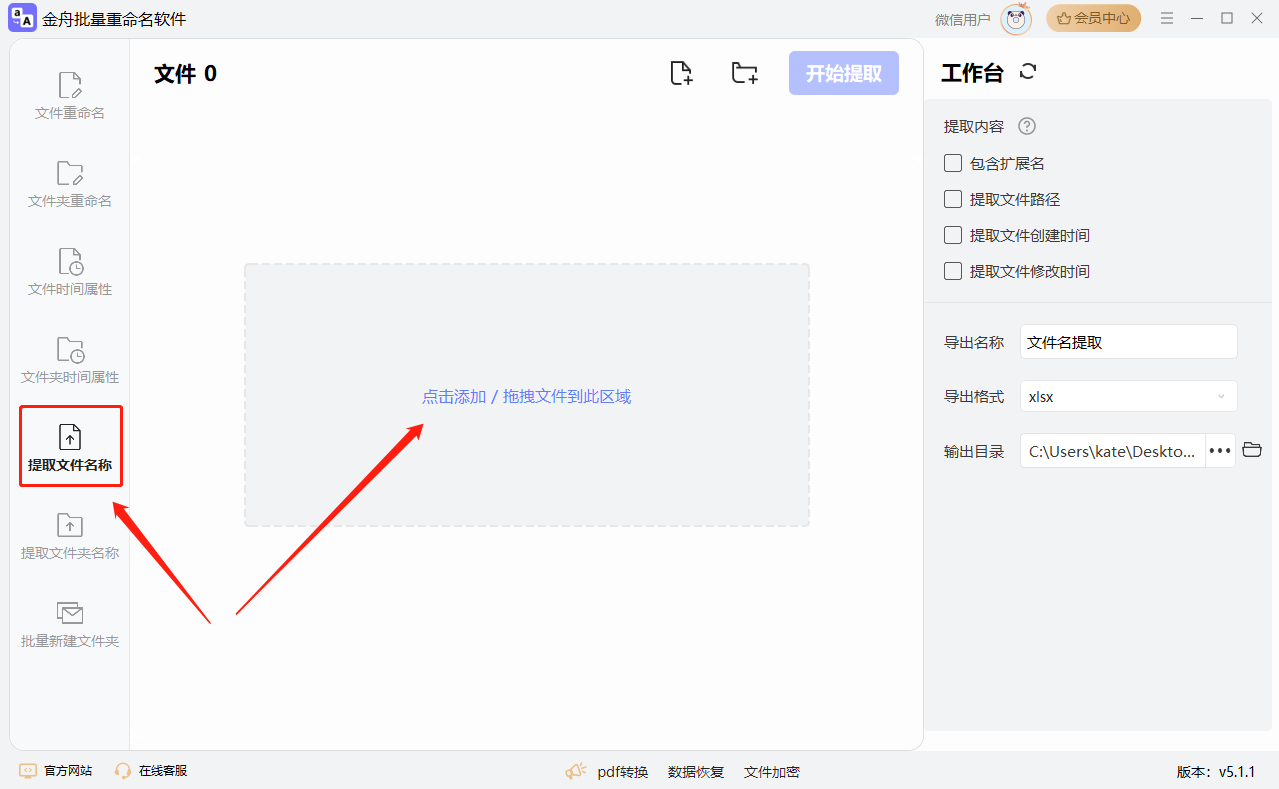Enable the 包含扩展名 checkbox
This screenshot has height=789, width=1279.
tap(953, 163)
